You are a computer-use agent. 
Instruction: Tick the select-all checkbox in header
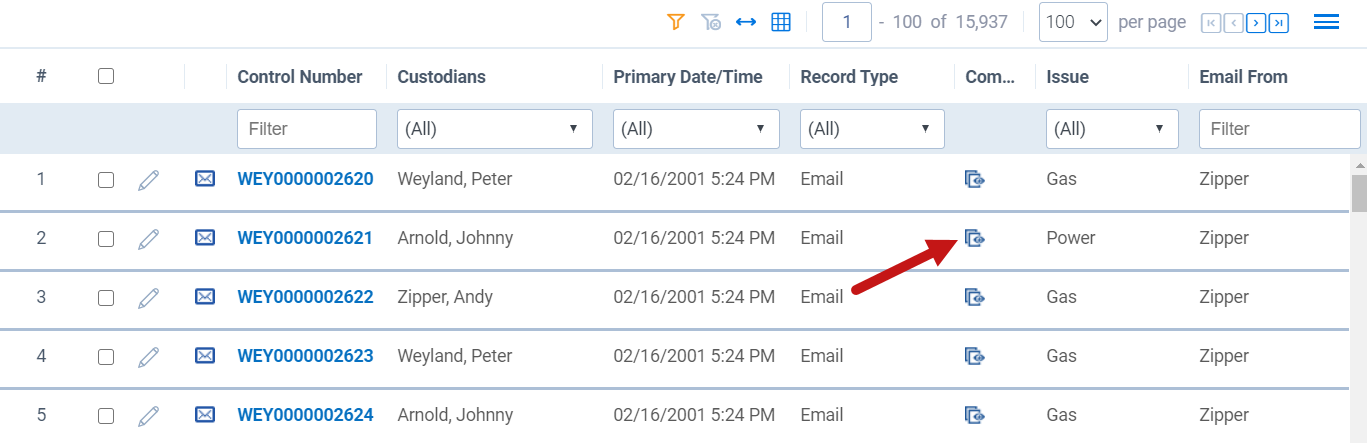(106, 76)
